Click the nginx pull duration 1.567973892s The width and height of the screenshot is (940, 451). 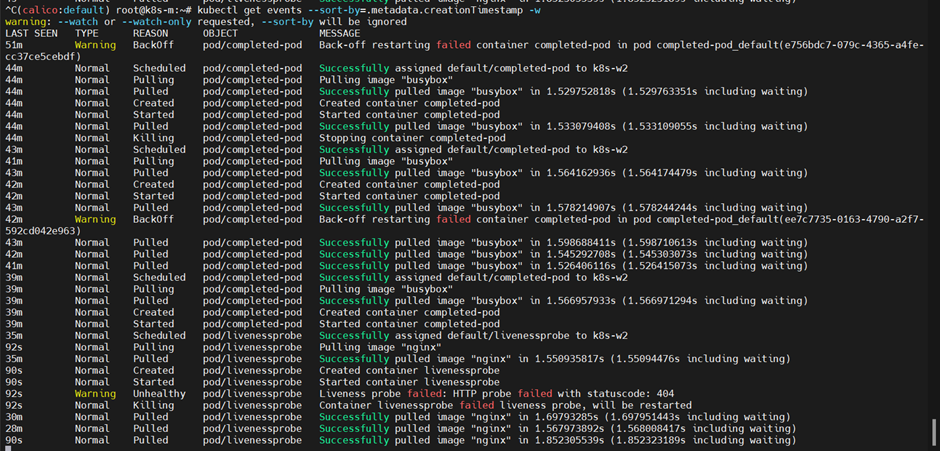pyautogui.click(x=568, y=428)
